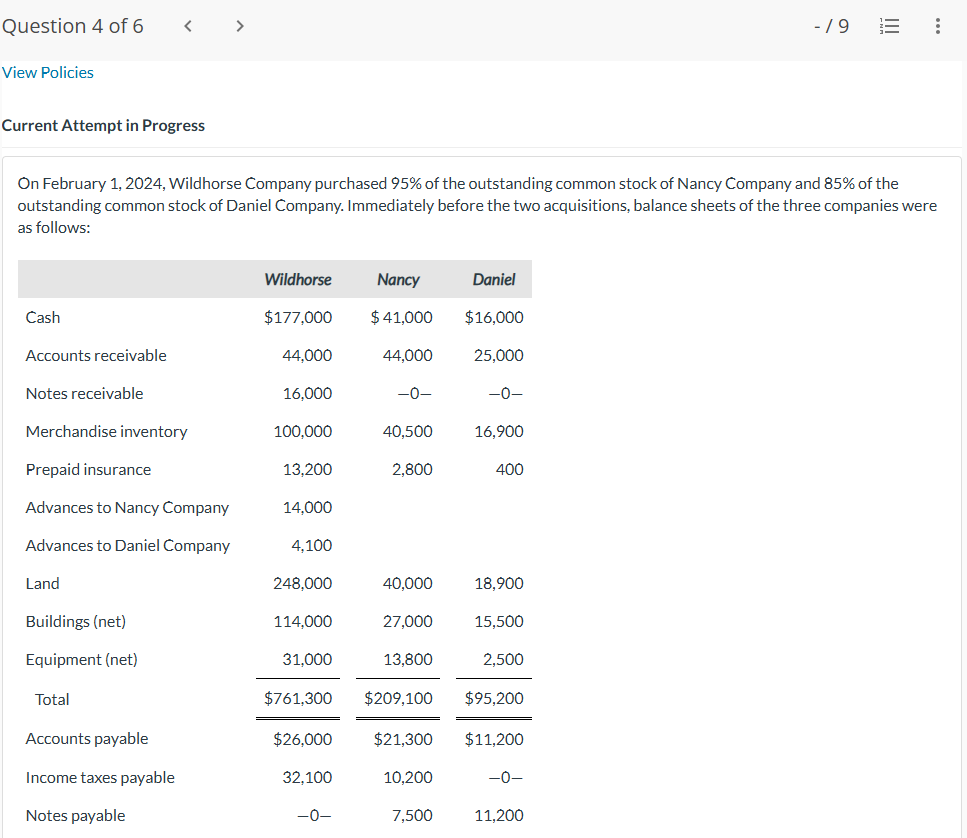Screen dimensions: 967x838
Task: Select the Notes payable row label
Action: (75, 816)
